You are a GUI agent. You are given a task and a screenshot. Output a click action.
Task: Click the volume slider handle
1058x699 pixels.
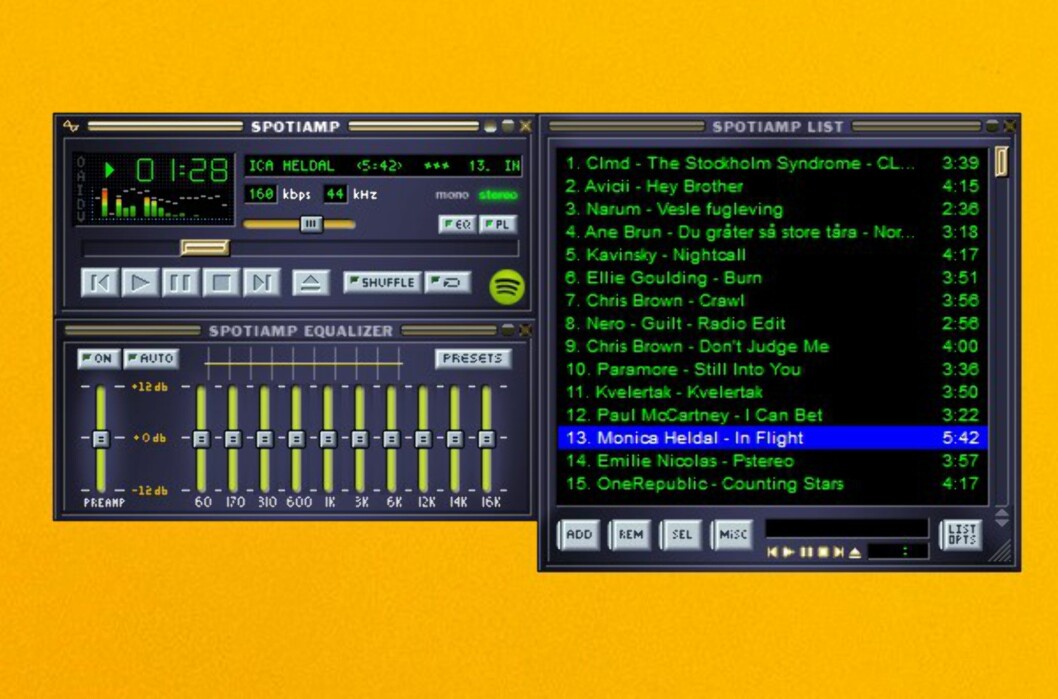tap(311, 224)
